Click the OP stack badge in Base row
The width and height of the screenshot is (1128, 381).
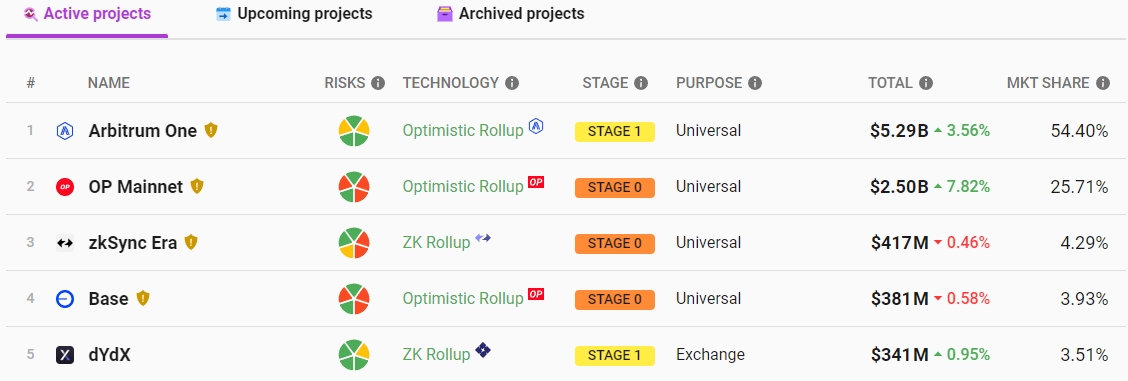(536, 293)
